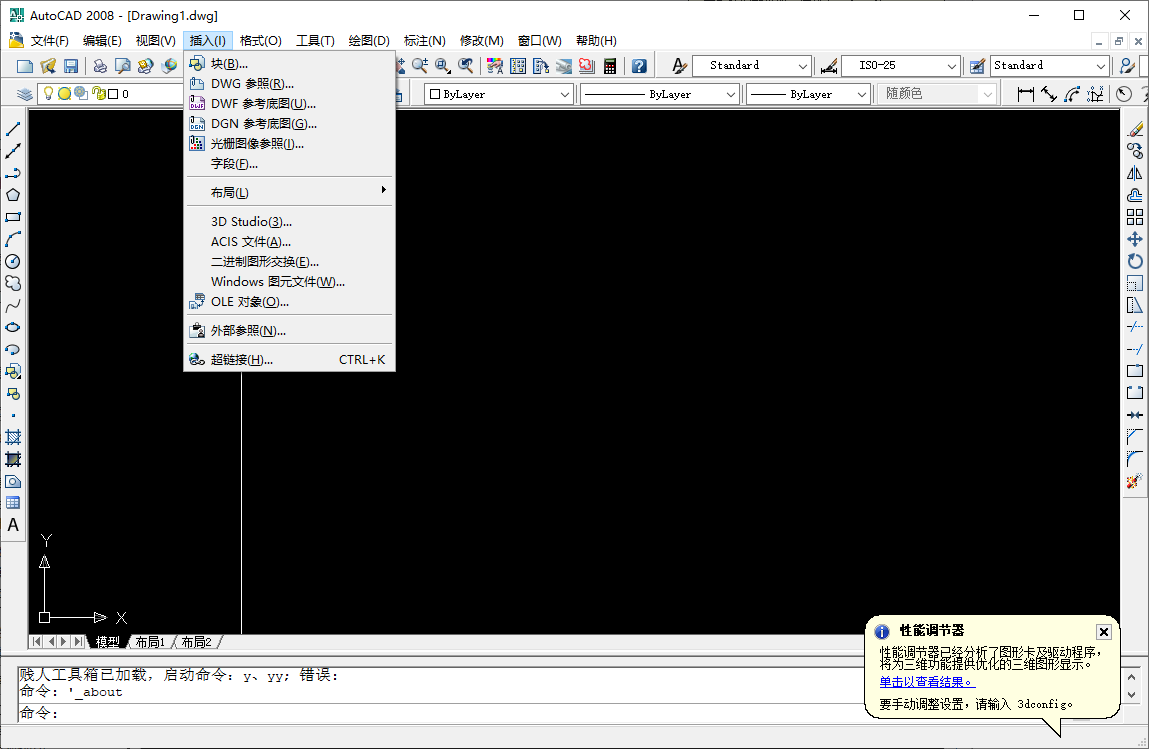
Task: Toggle layer 0 freeze icon
Action: pos(63,94)
